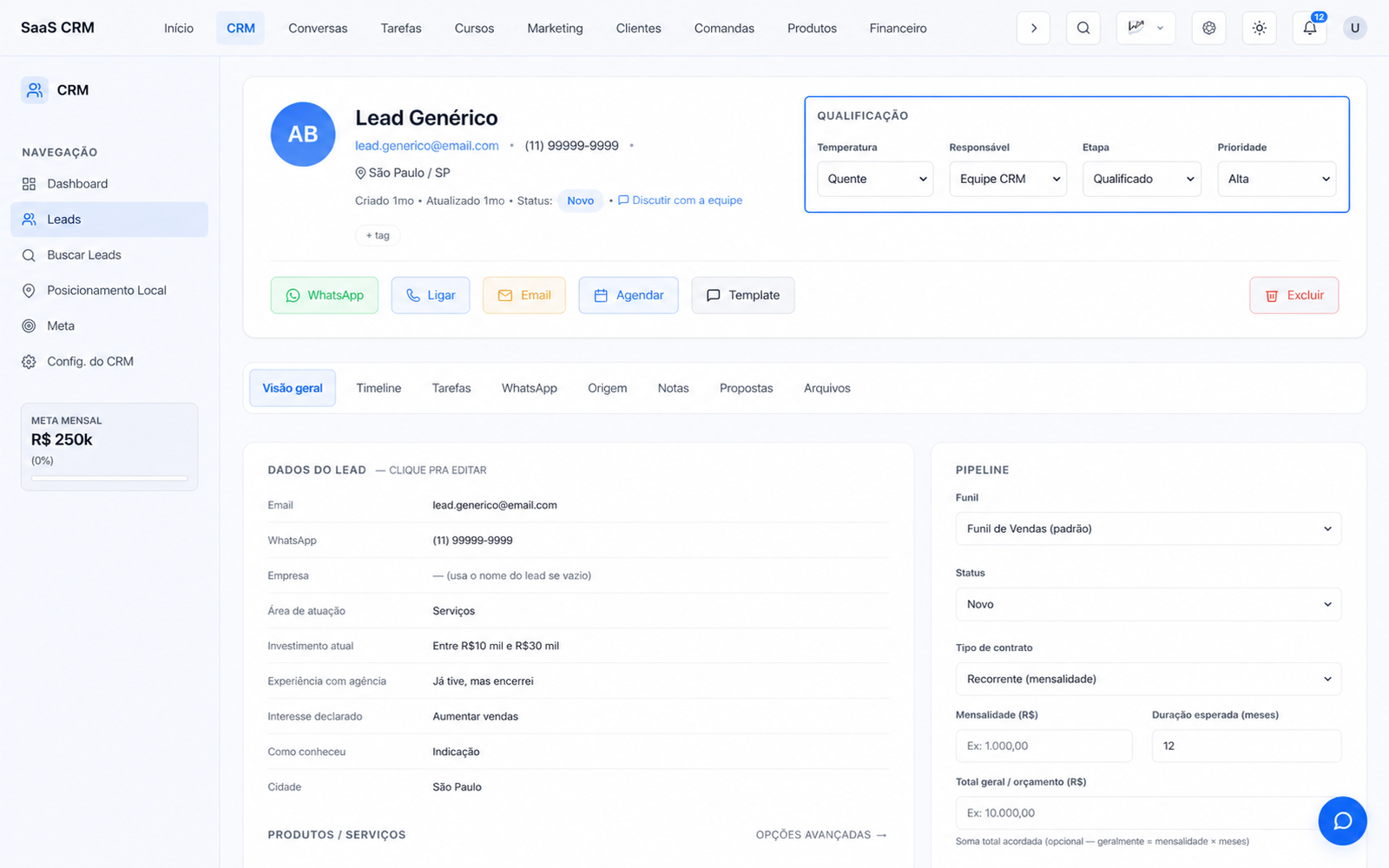Open the Etapa dropdown showing Qualificado
This screenshot has width=1389, height=868.
point(1142,179)
